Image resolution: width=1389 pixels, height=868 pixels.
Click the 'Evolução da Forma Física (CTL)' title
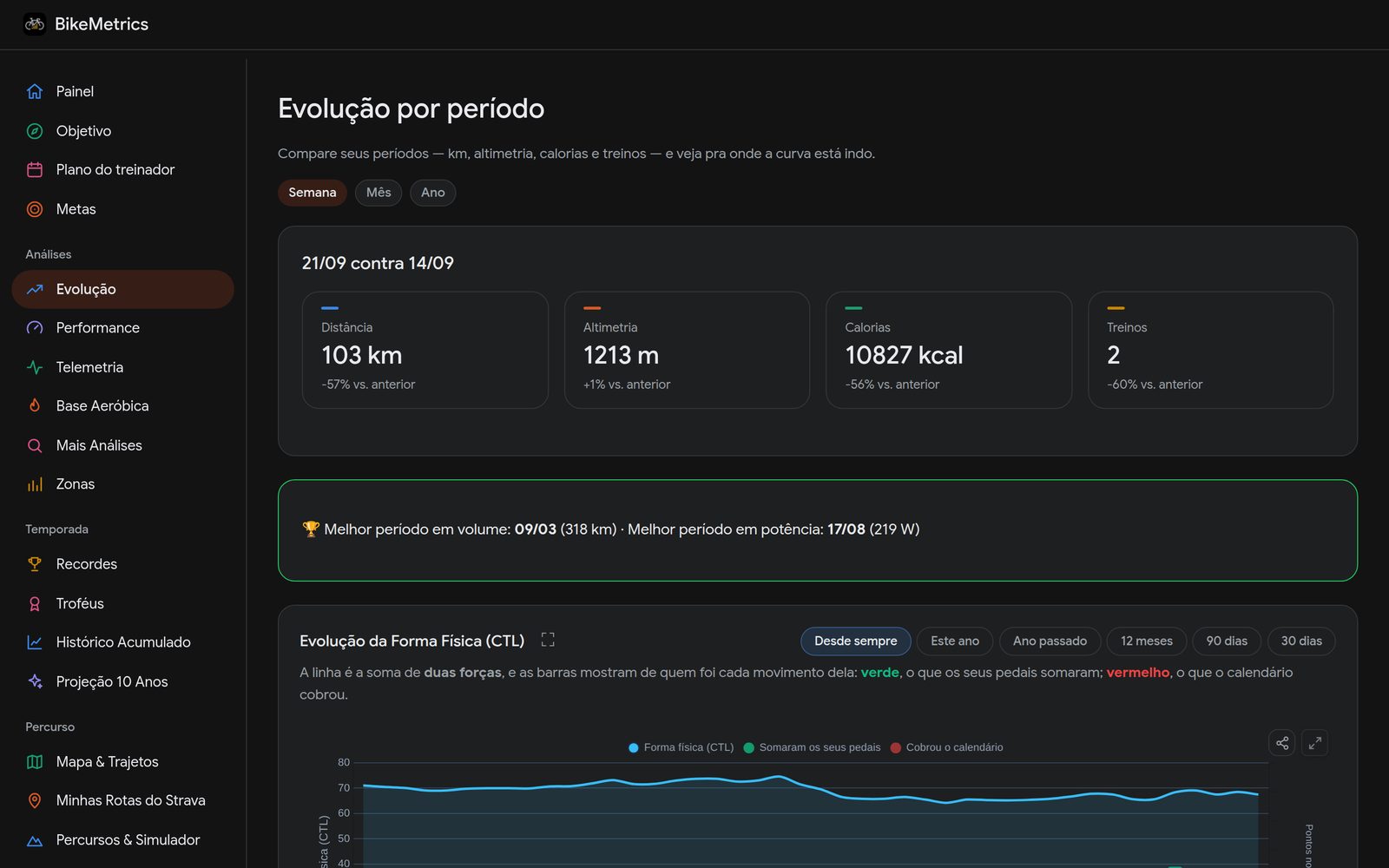(x=412, y=641)
